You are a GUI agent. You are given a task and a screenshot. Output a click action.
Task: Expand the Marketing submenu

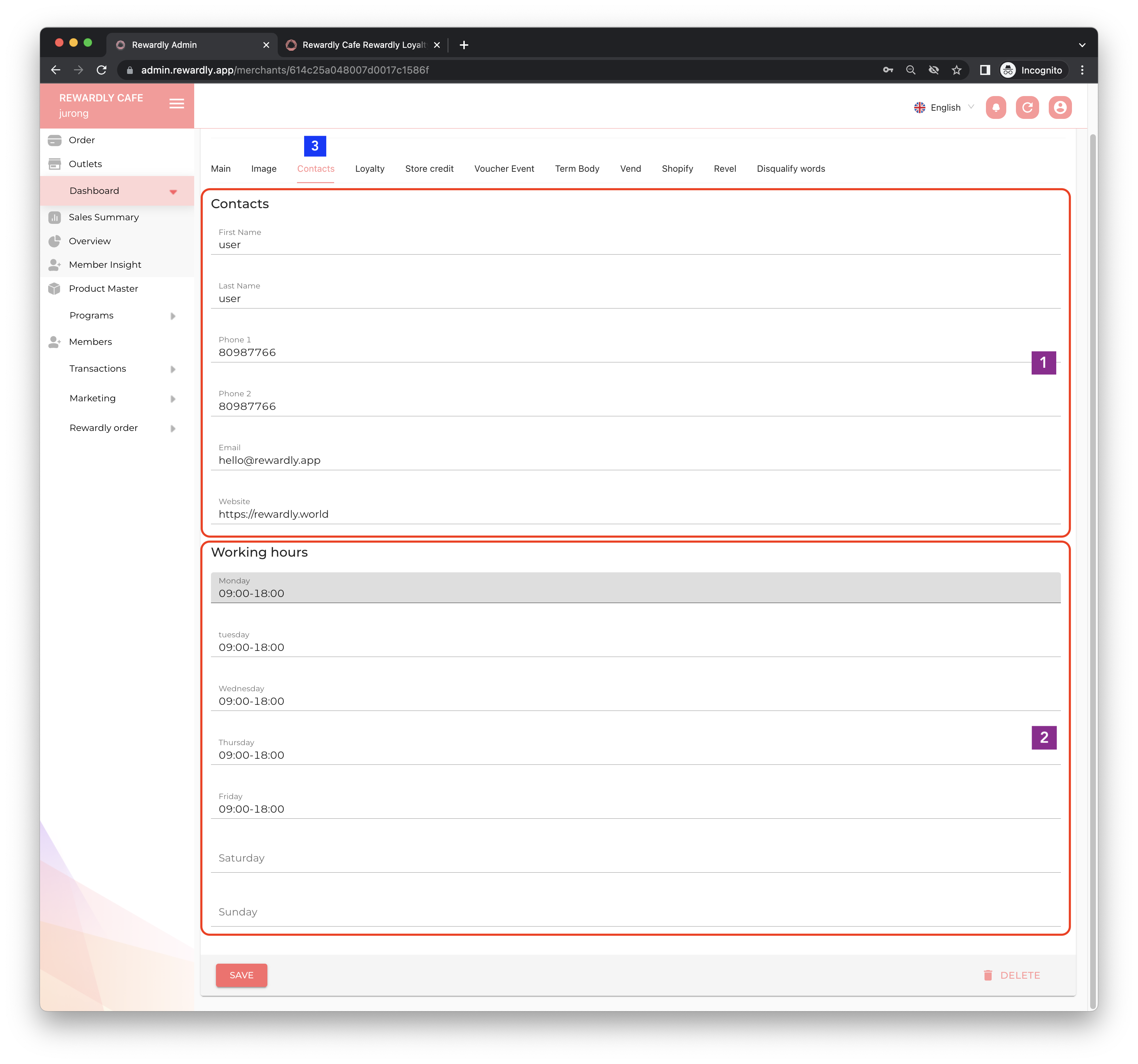click(x=117, y=398)
